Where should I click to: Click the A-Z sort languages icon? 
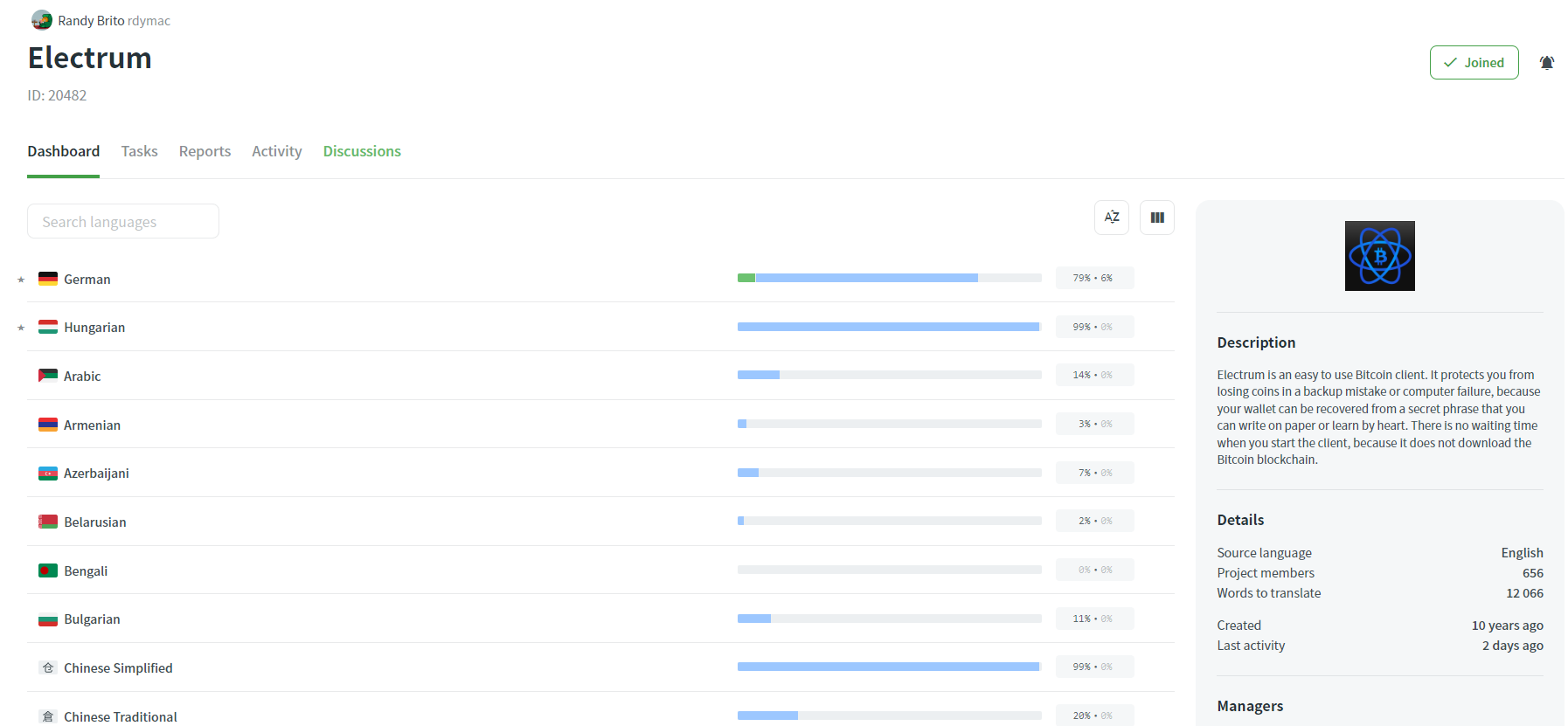click(1111, 218)
